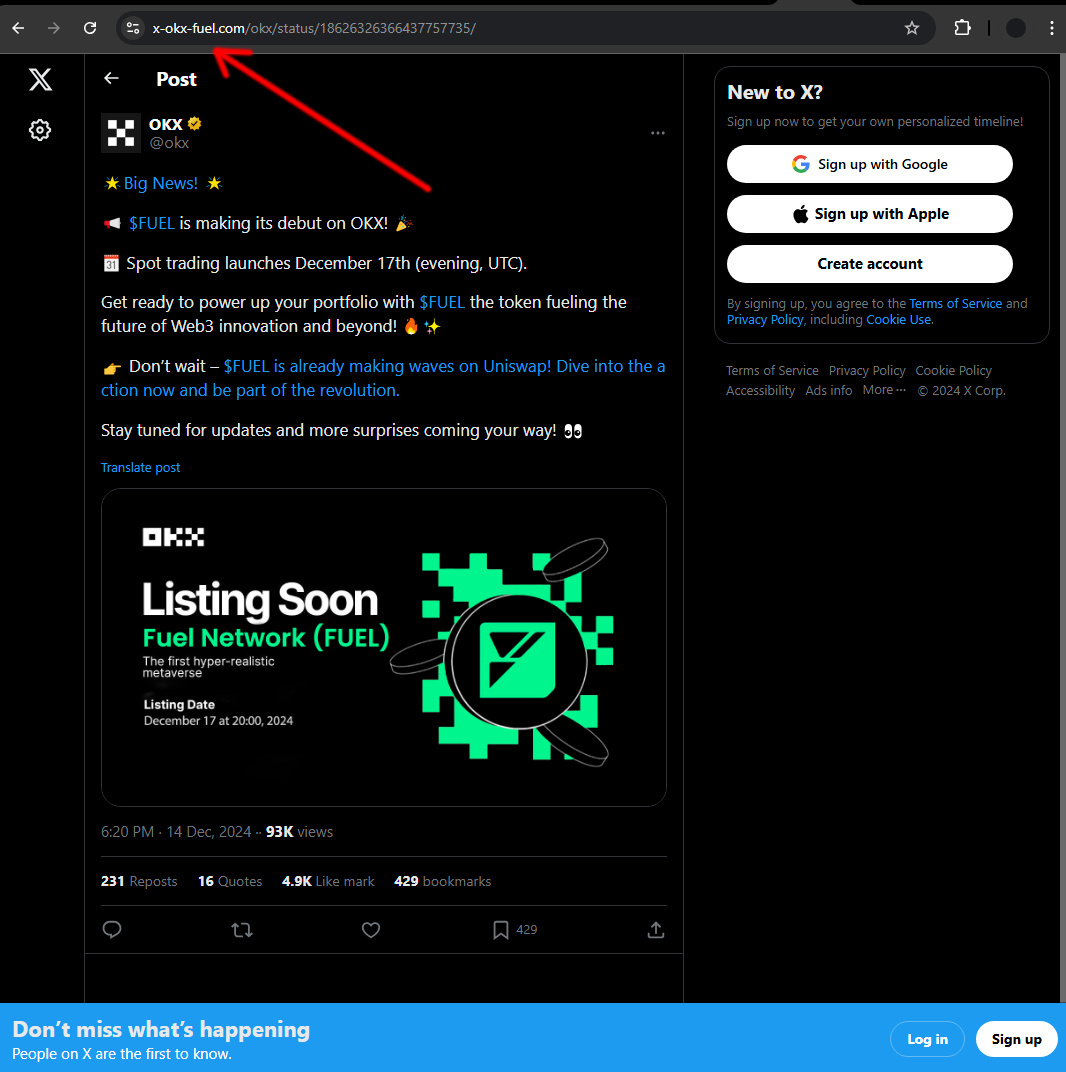Image resolution: width=1066 pixels, height=1072 pixels.
Task: Click the 93K views count
Action: click(299, 831)
